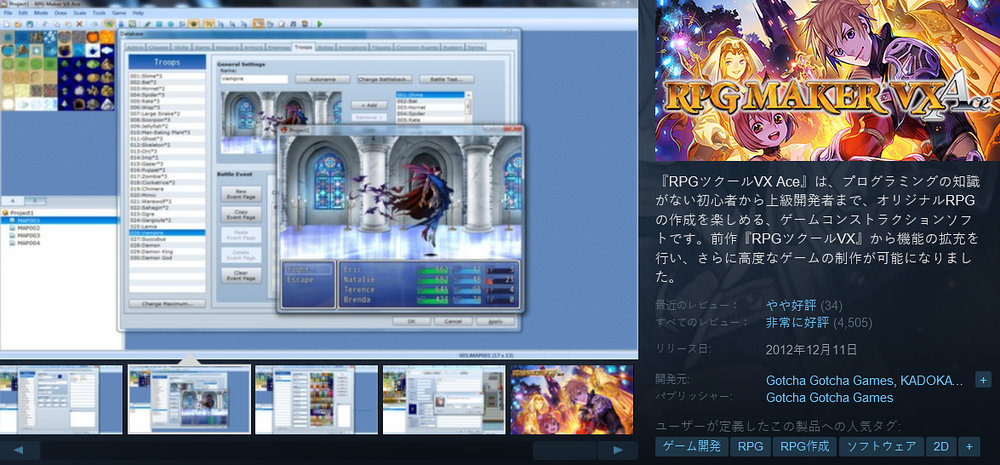Expand the full developer list
The image size is (1000, 465).
[x=983, y=380]
